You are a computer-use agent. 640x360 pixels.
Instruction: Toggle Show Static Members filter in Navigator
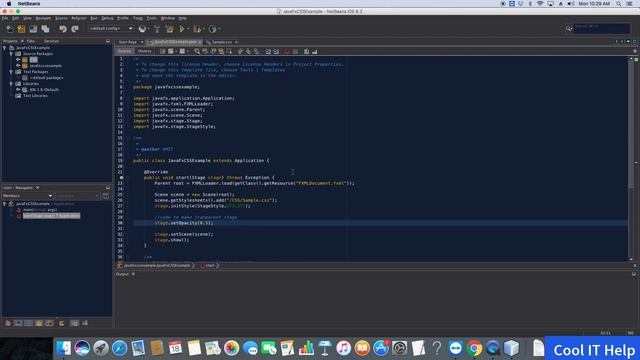[29, 323]
